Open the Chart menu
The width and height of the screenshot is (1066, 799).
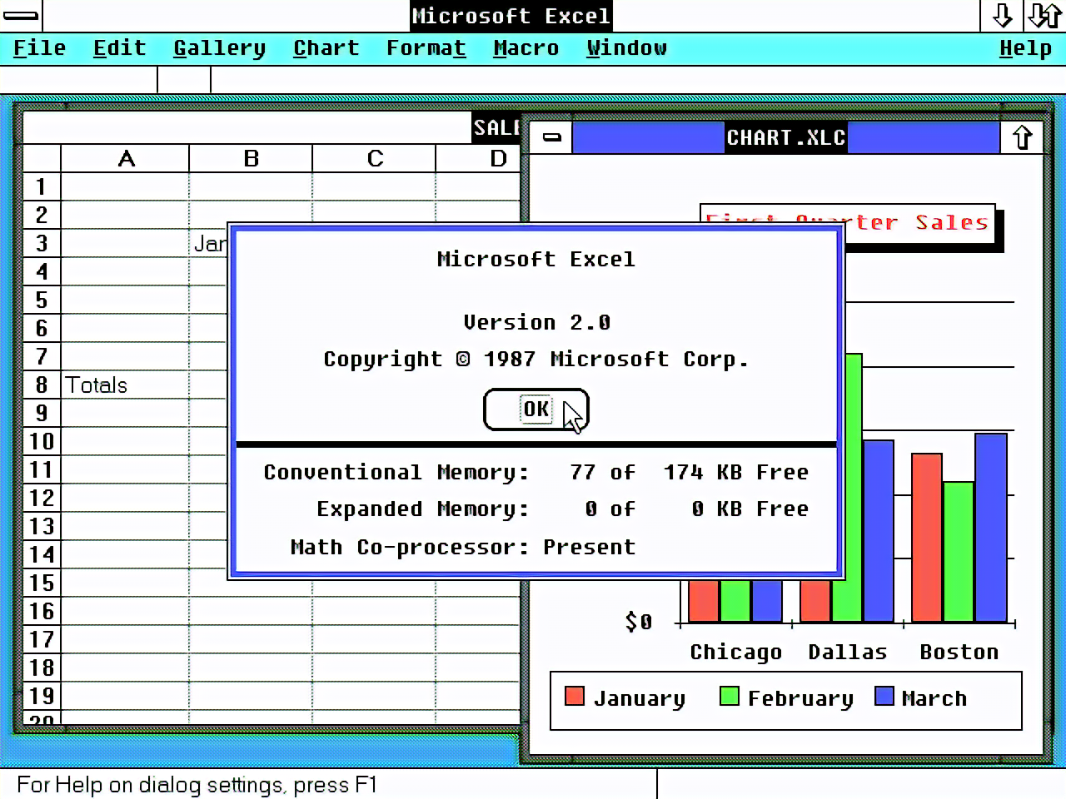(x=325, y=47)
